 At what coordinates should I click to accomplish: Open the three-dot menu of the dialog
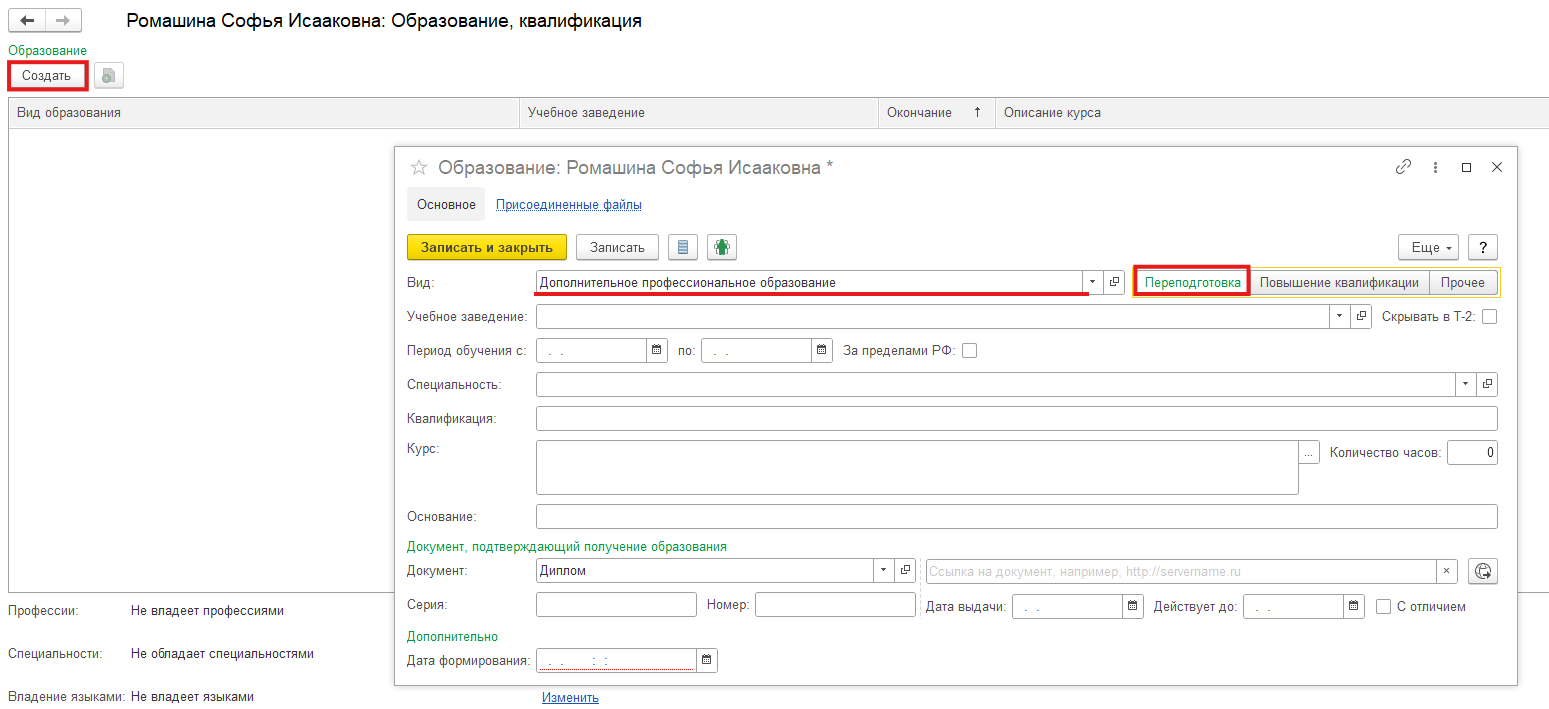coord(1435,167)
